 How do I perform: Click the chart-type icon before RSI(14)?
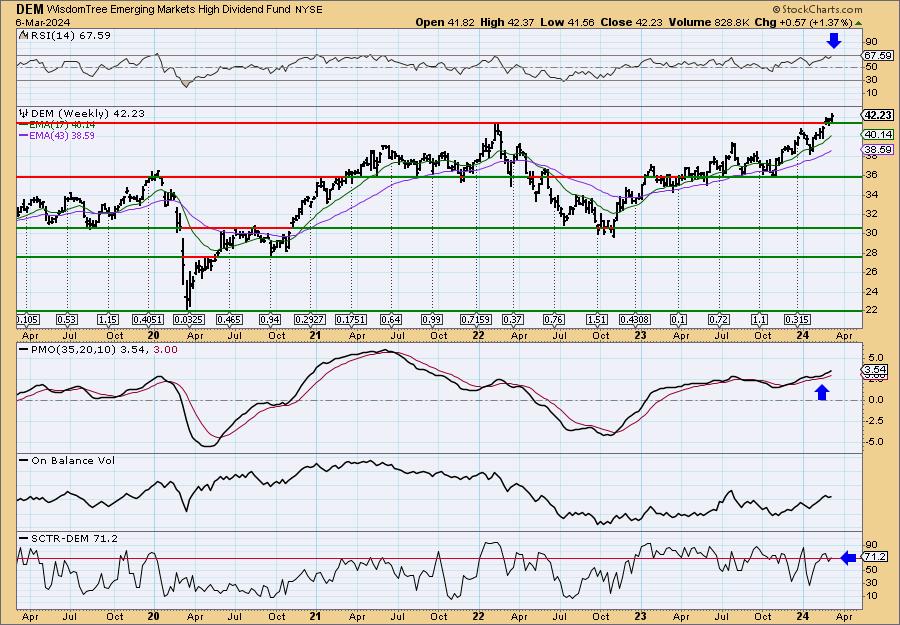(x=23, y=35)
